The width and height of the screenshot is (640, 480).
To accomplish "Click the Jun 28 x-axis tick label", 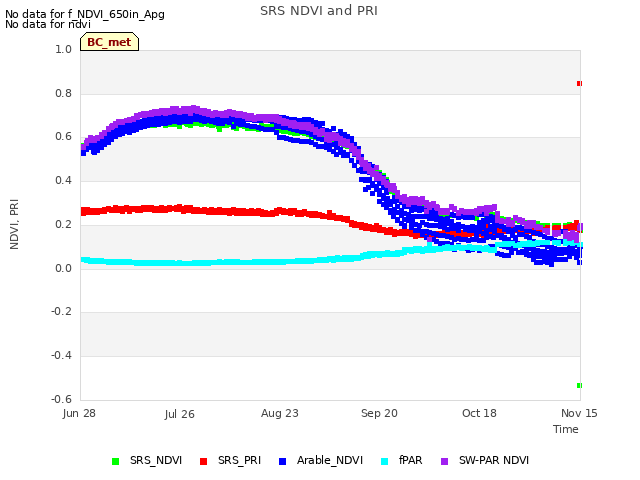I will (79, 413).
